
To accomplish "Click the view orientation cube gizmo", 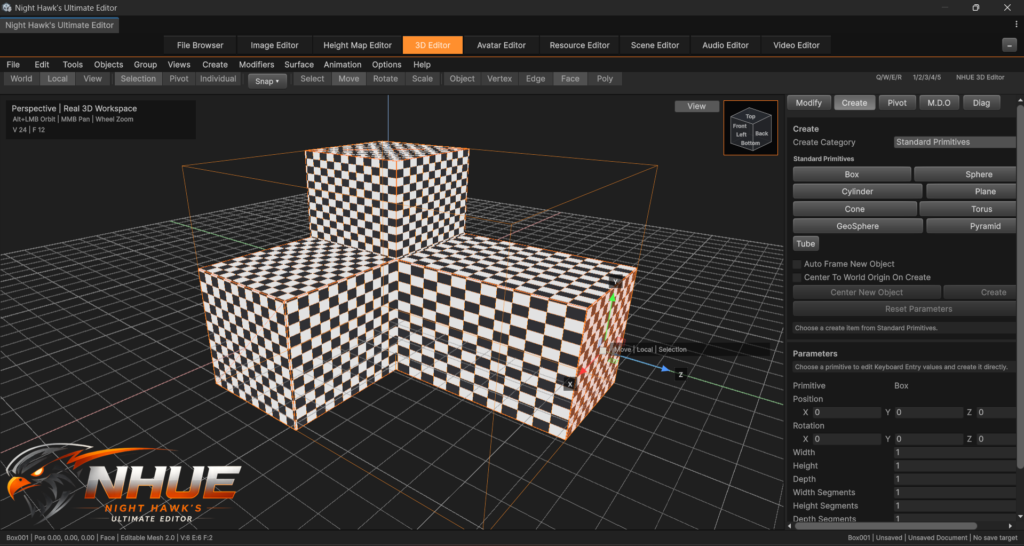I will tap(750, 127).
